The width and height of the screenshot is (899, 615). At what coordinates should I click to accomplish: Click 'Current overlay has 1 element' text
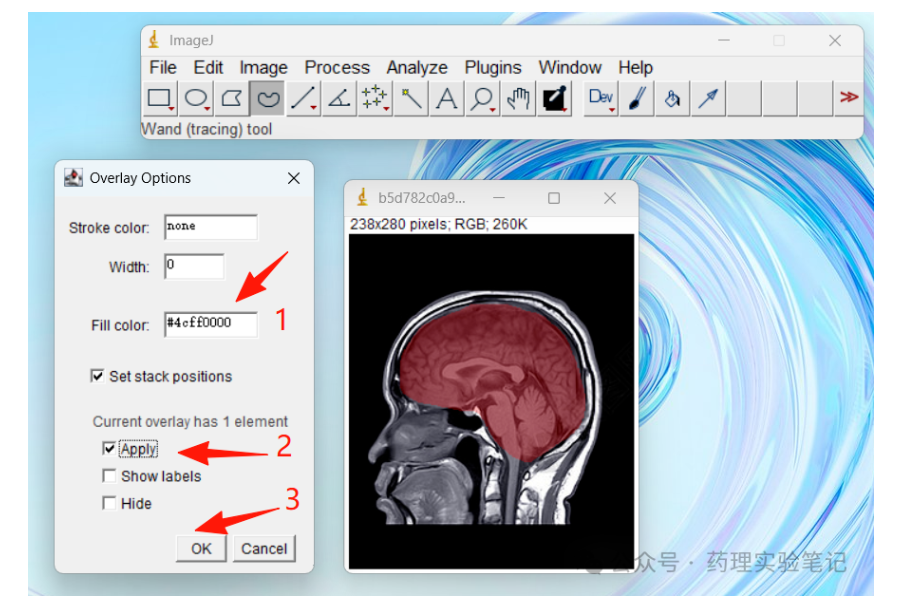(x=190, y=421)
